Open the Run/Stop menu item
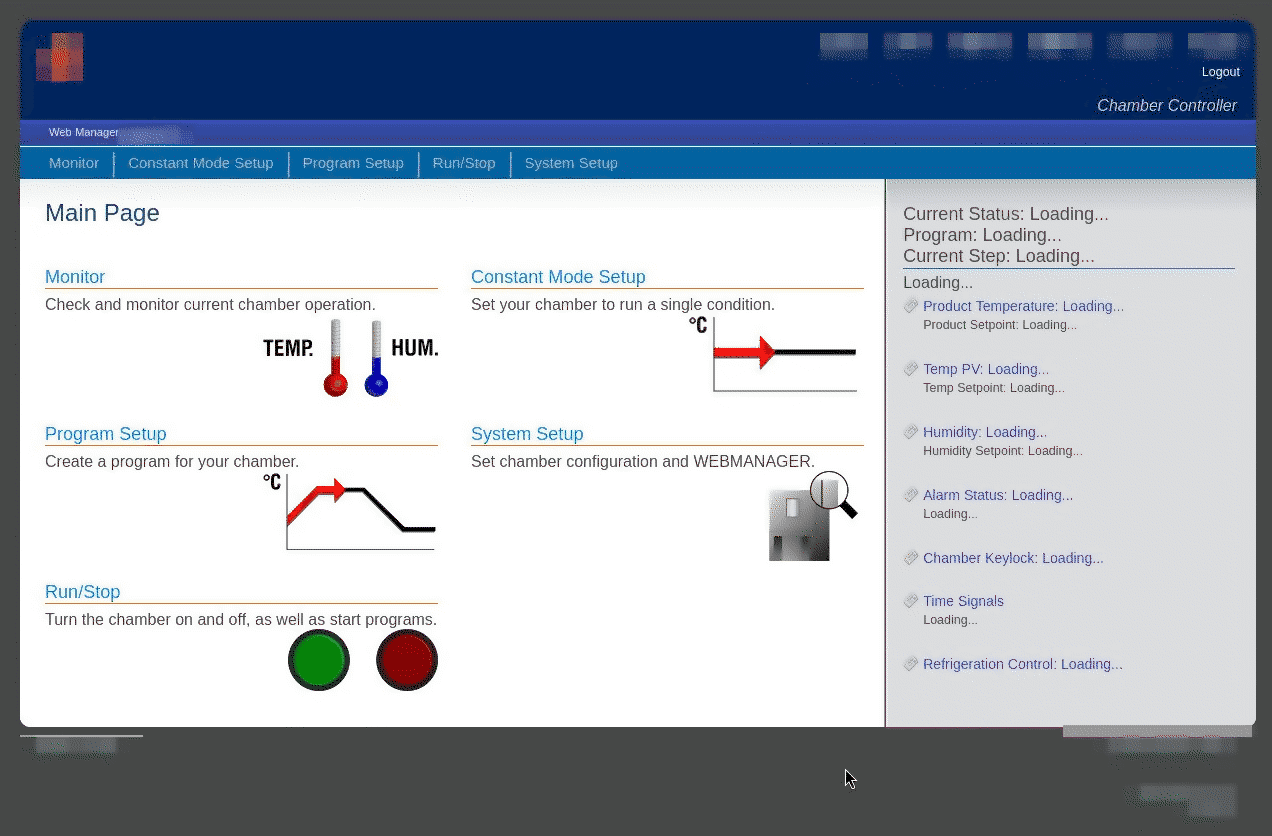 [463, 163]
